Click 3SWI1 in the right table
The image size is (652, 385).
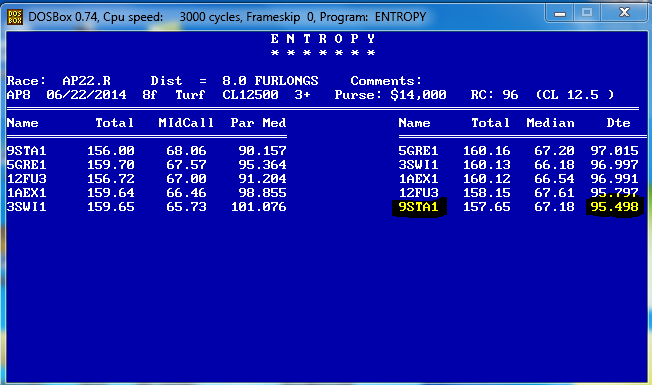(x=418, y=165)
